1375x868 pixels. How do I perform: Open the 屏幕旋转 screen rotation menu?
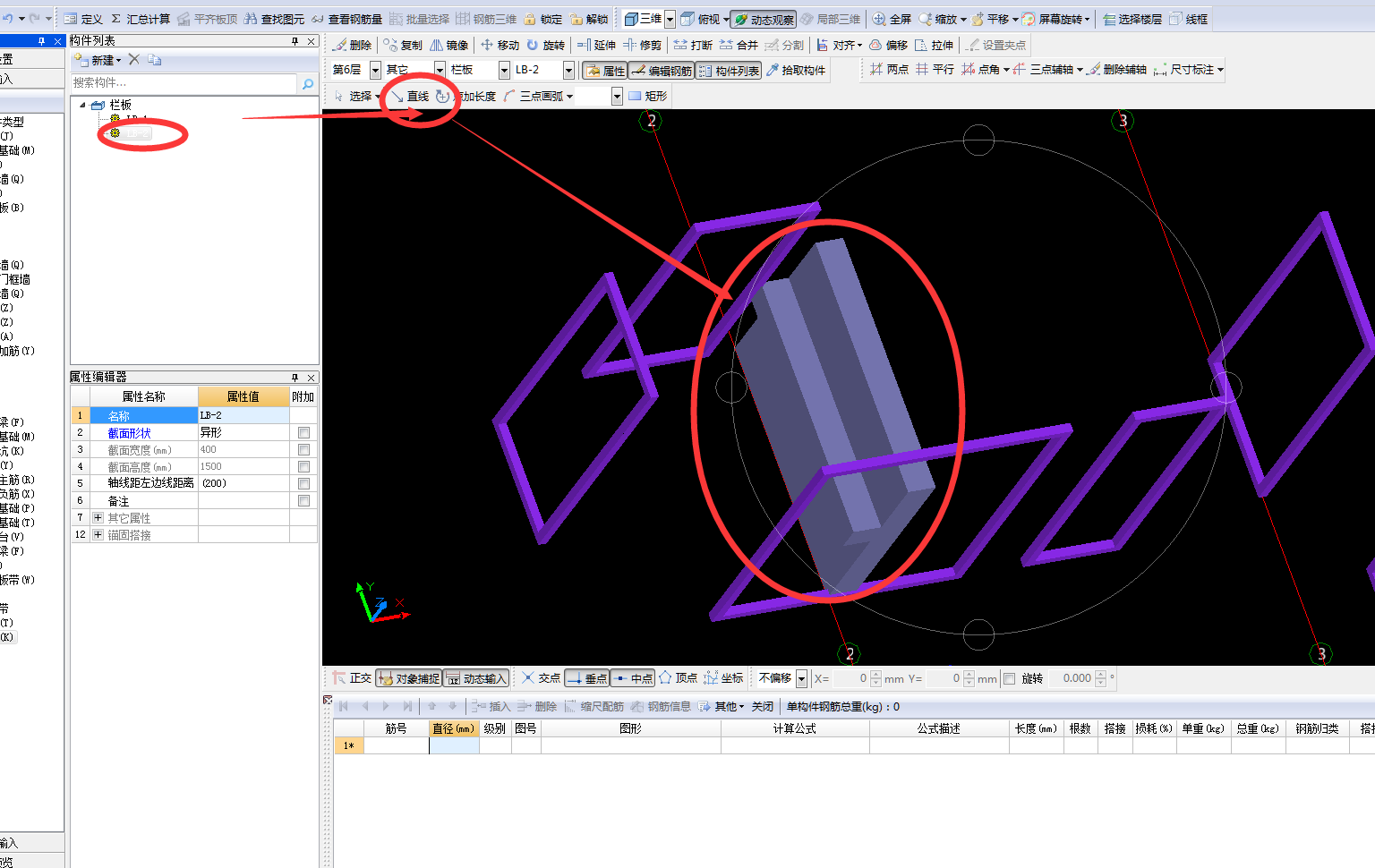[1056, 19]
